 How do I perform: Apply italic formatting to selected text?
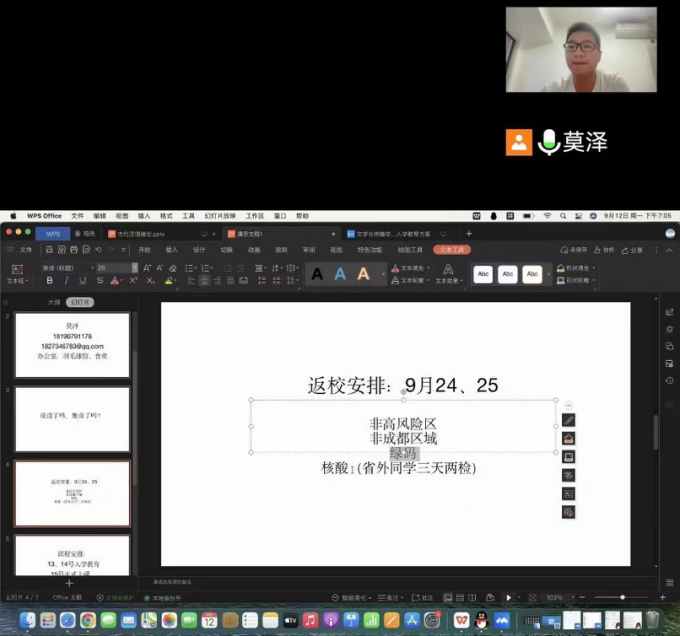(66, 281)
